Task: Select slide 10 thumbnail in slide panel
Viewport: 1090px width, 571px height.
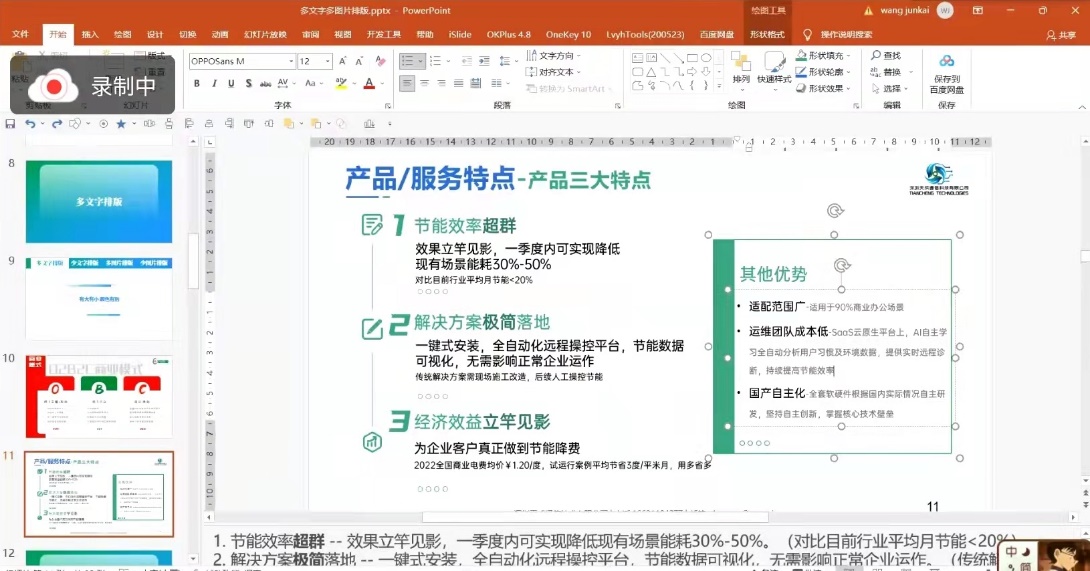Action: click(99, 395)
